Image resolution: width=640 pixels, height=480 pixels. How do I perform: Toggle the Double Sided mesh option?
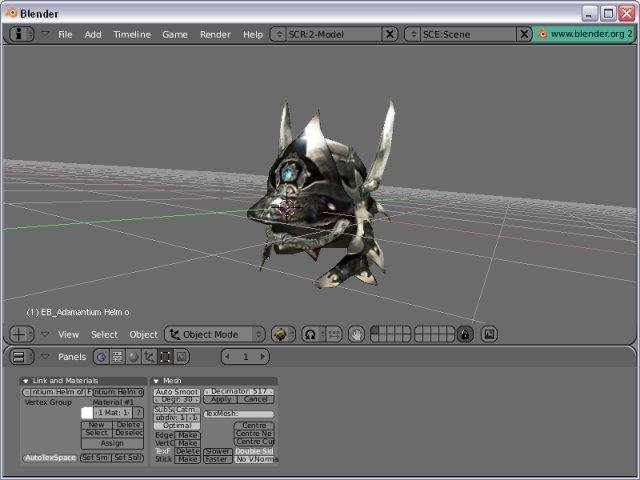tap(254, 451)
